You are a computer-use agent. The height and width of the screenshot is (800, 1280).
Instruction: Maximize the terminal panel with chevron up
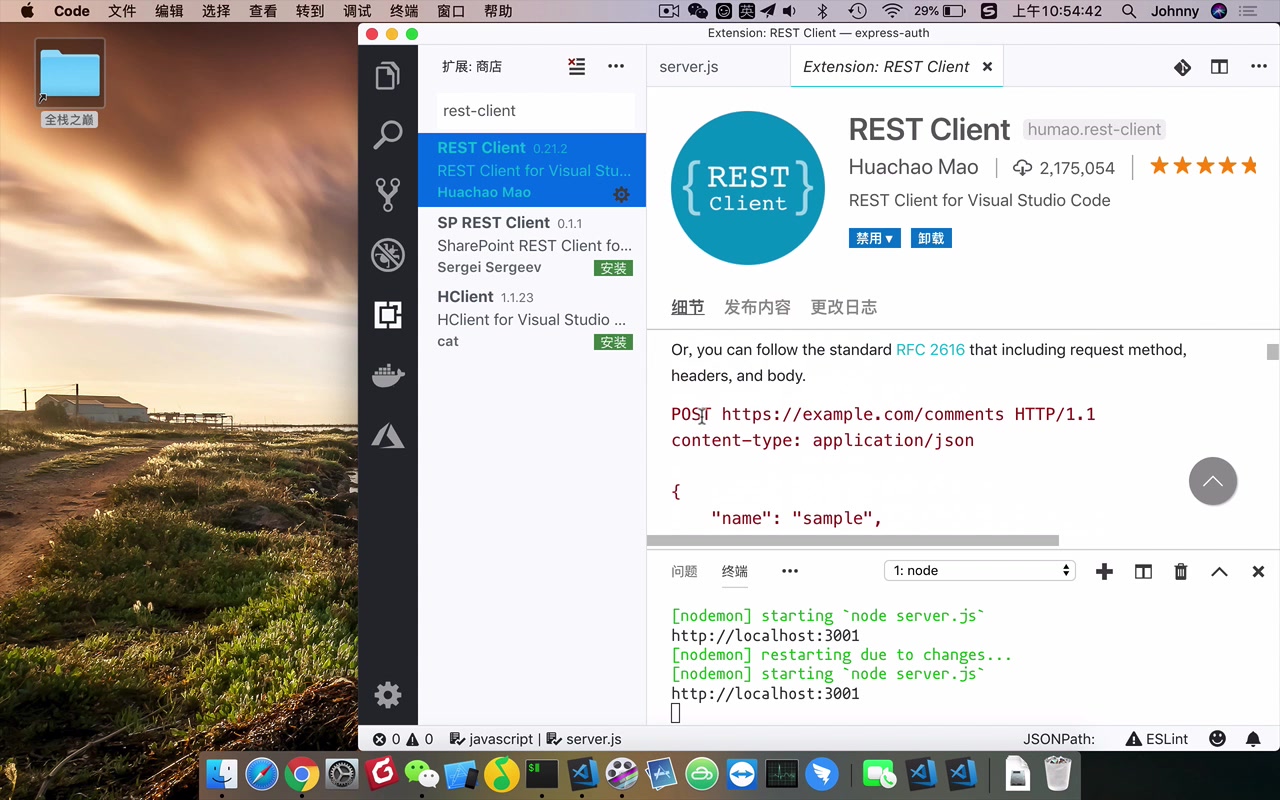pos(1219,572)
